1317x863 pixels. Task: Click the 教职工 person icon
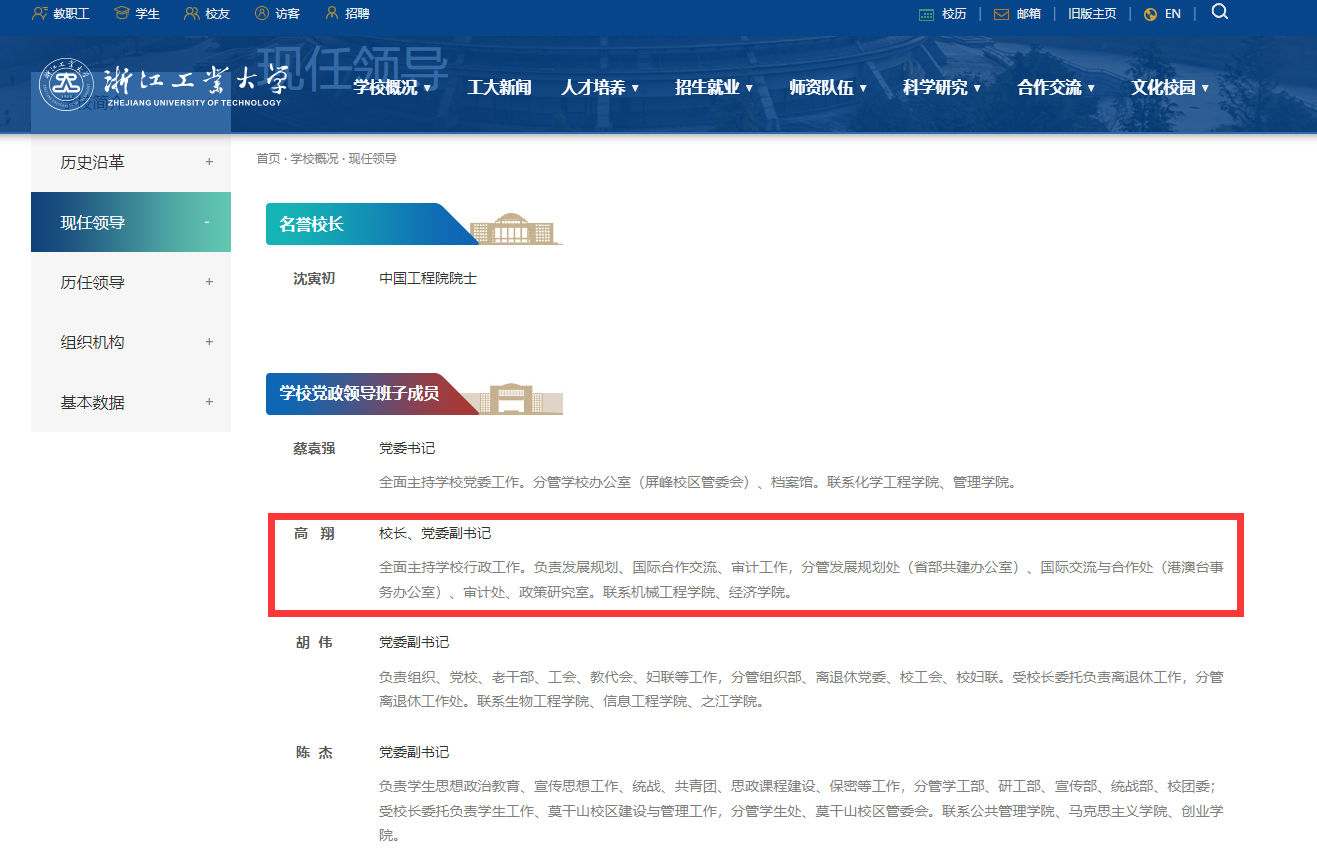(x=40, y=14)
